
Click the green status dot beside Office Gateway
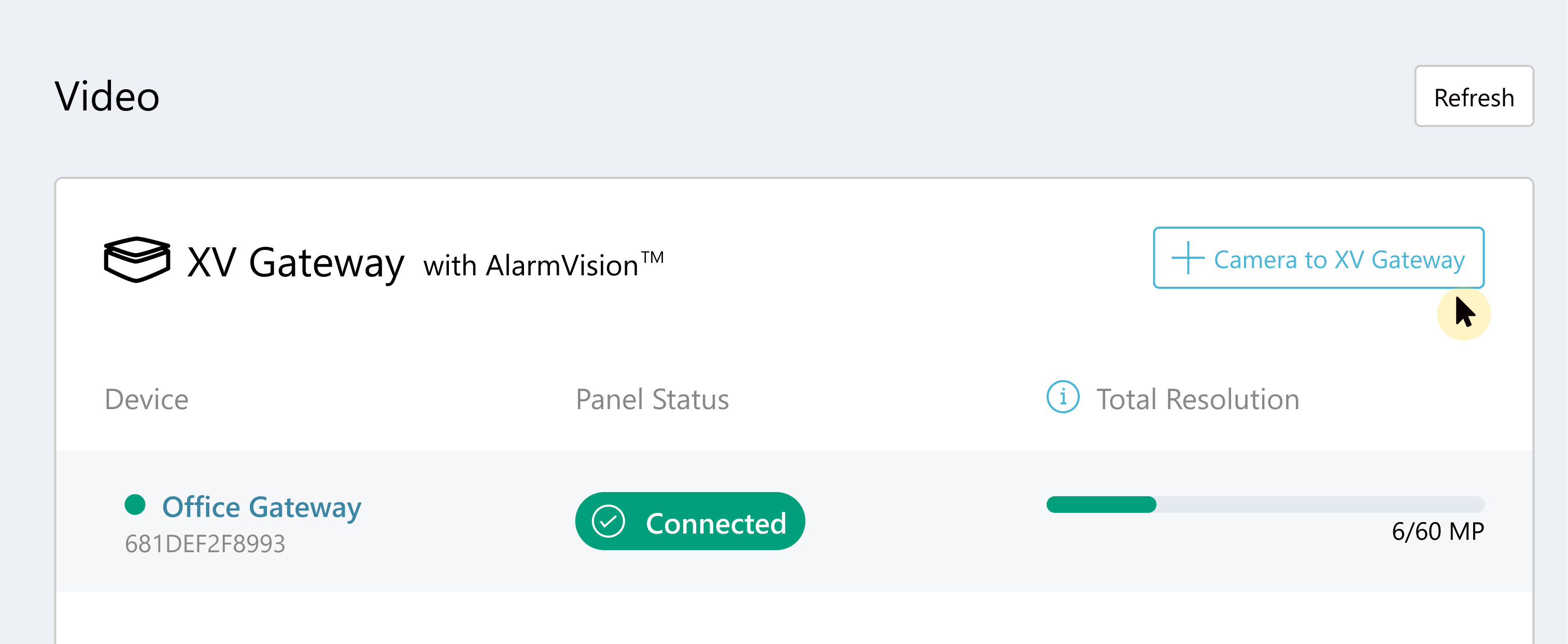click(x=135, y=505)
